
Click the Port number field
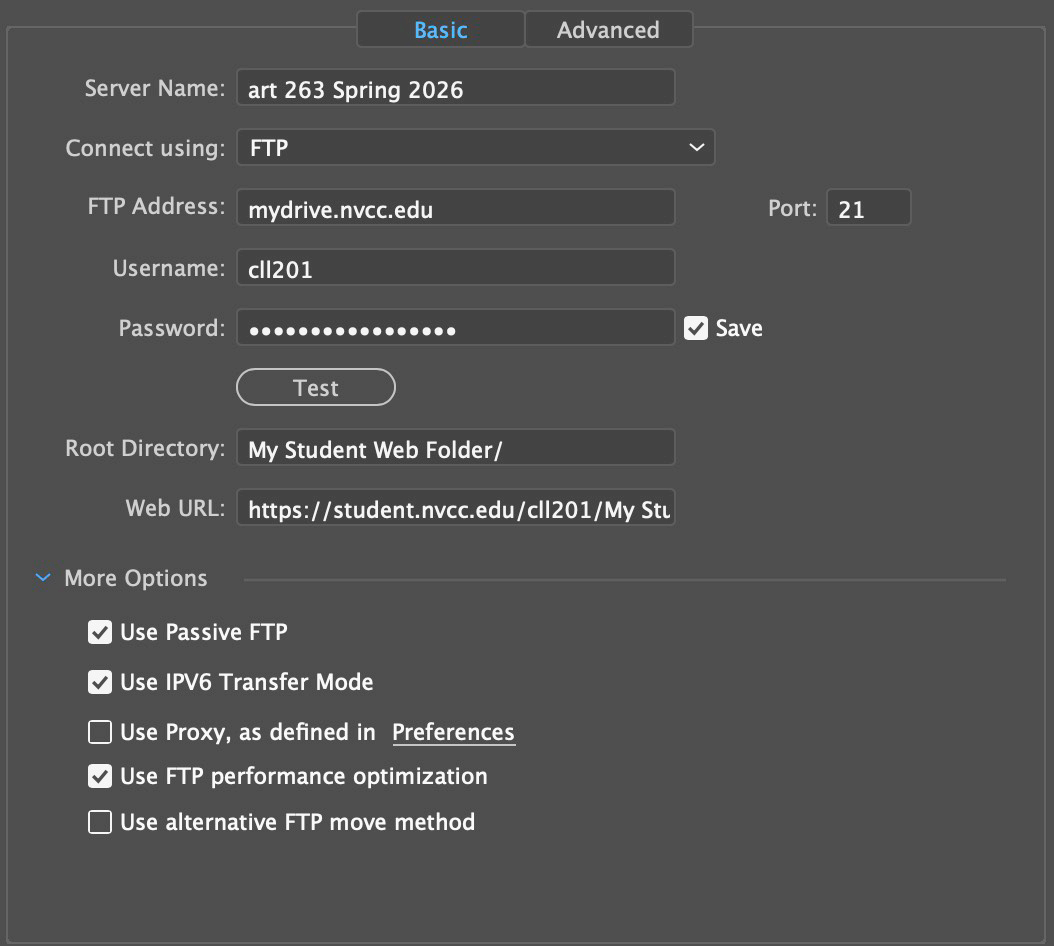coord(868,209)
